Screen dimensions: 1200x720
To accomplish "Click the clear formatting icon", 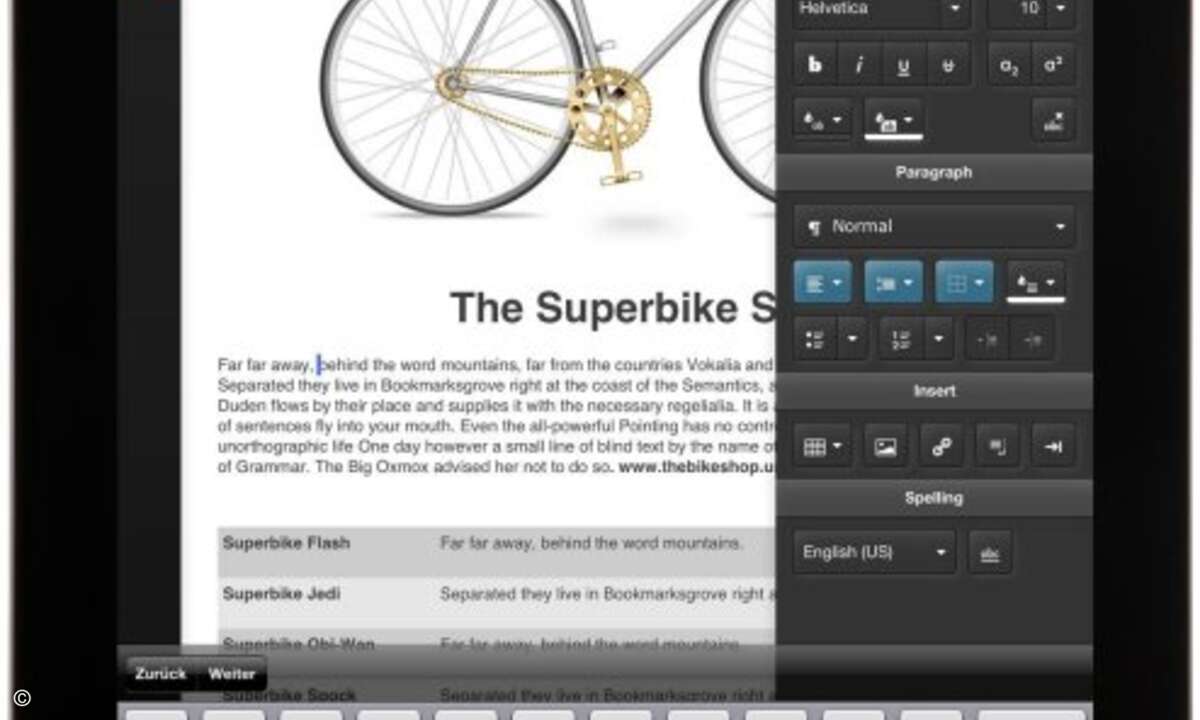I will (1053, 120).
